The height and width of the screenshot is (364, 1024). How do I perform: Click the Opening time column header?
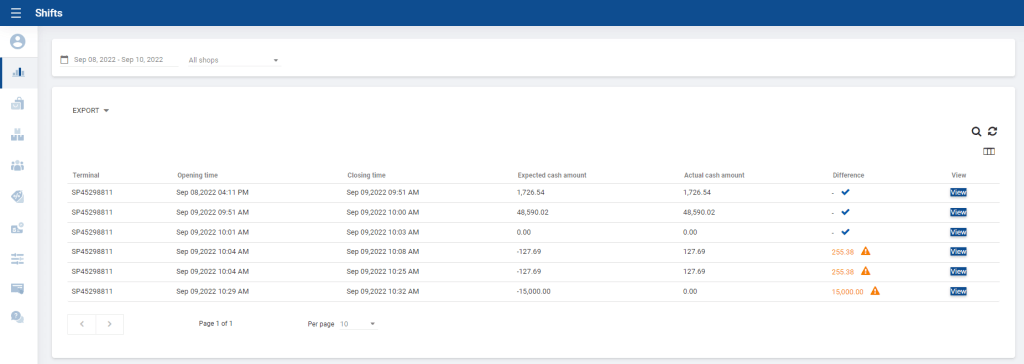[197, 175]
